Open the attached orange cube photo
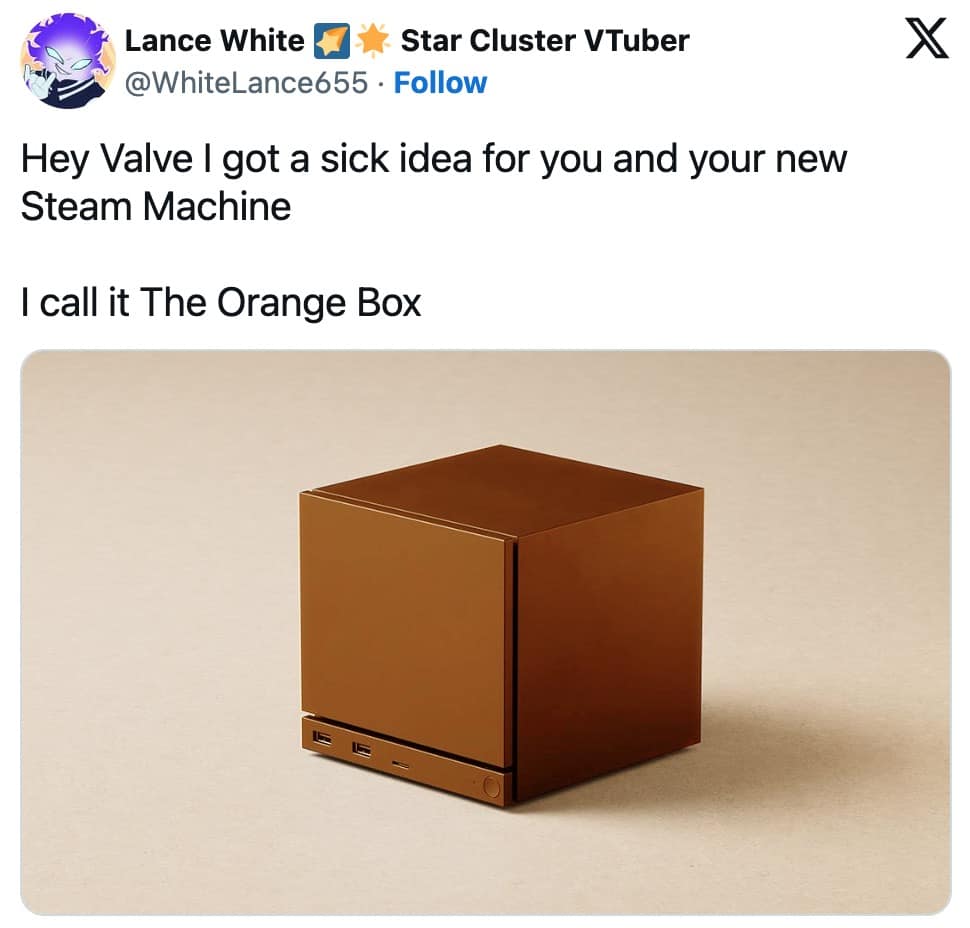The height and width of the screenshot is (928, 970). point(486,632)
